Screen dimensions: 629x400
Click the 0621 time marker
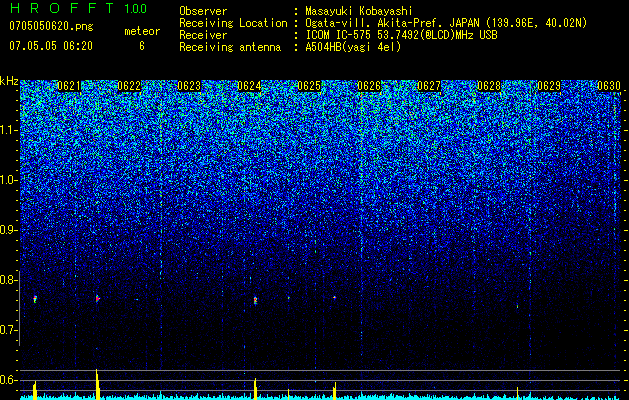(x=69, y=86)
